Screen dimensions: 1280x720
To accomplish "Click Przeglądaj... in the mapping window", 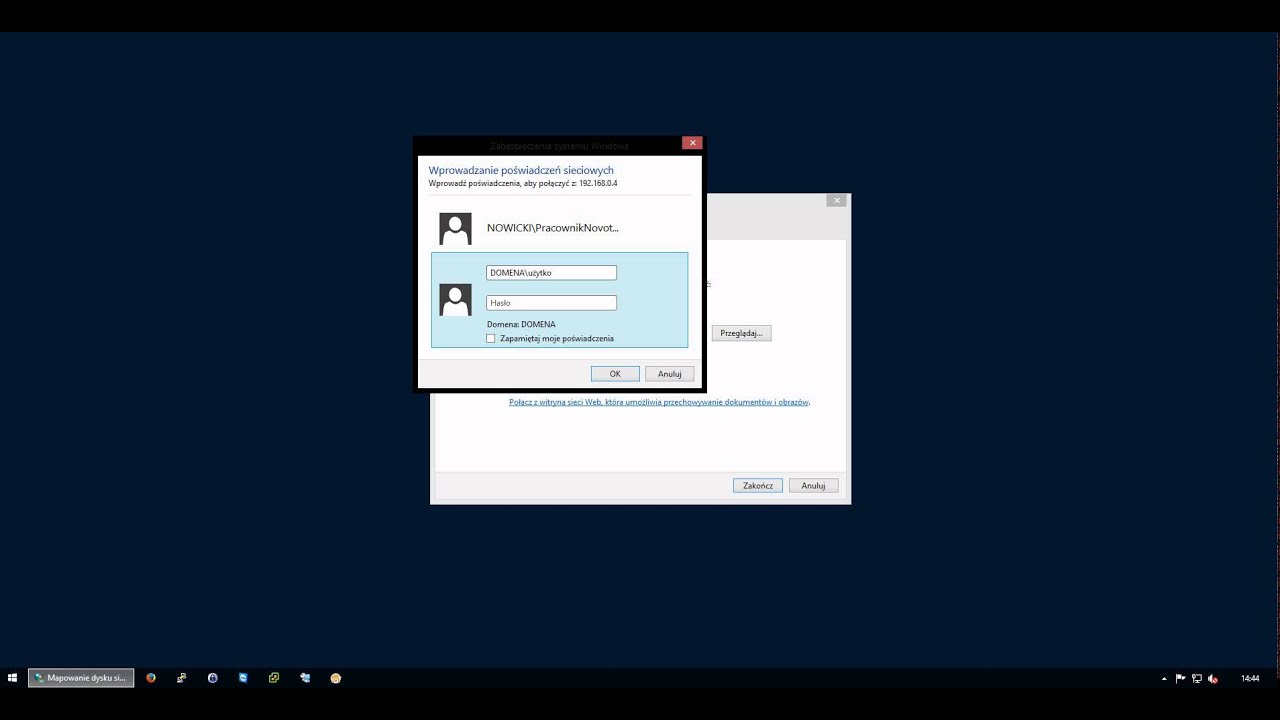I will pyautogui.click(x=742, y=333).
